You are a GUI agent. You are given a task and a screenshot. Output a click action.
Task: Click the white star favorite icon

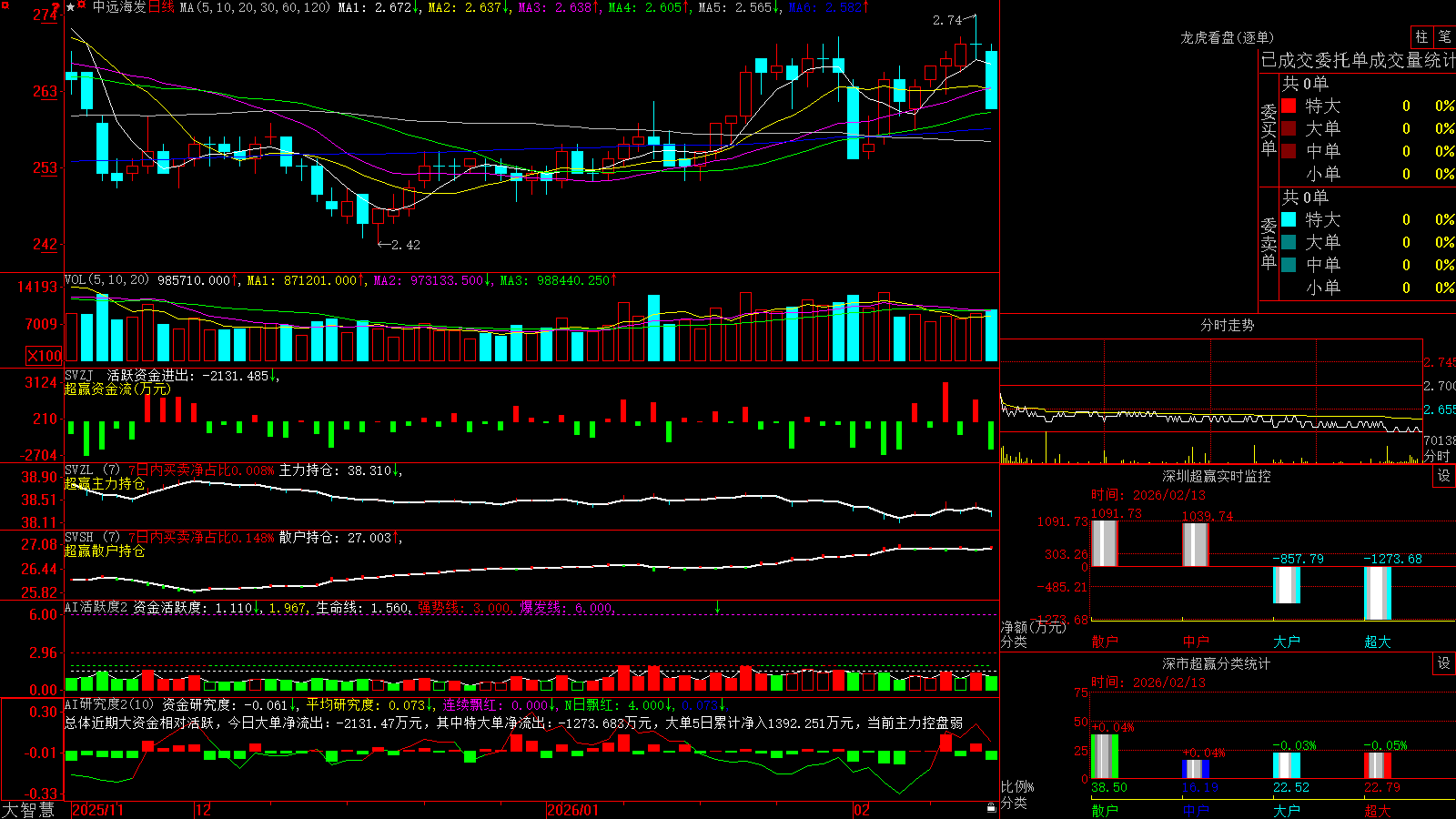[x=71, y=7]
